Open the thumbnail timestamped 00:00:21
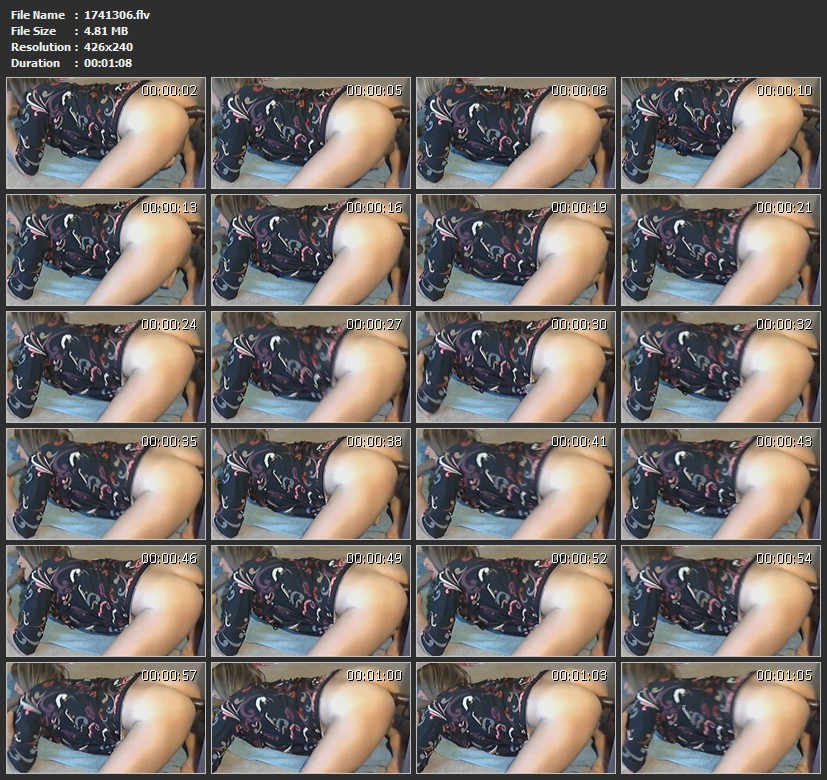Screen dimensions: 827x780 tap(721, 250)
